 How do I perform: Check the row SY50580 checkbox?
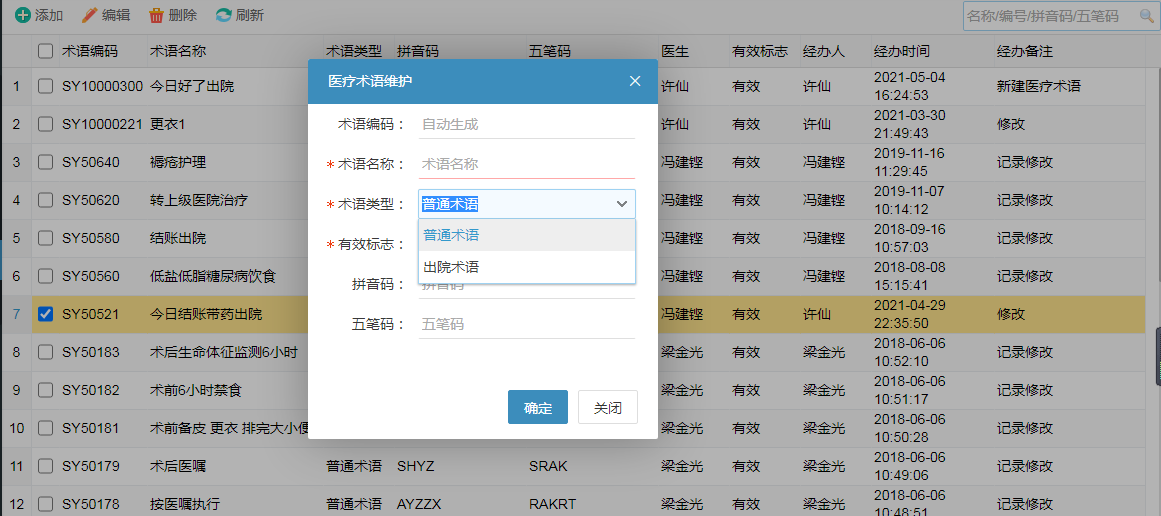[46, 238]
